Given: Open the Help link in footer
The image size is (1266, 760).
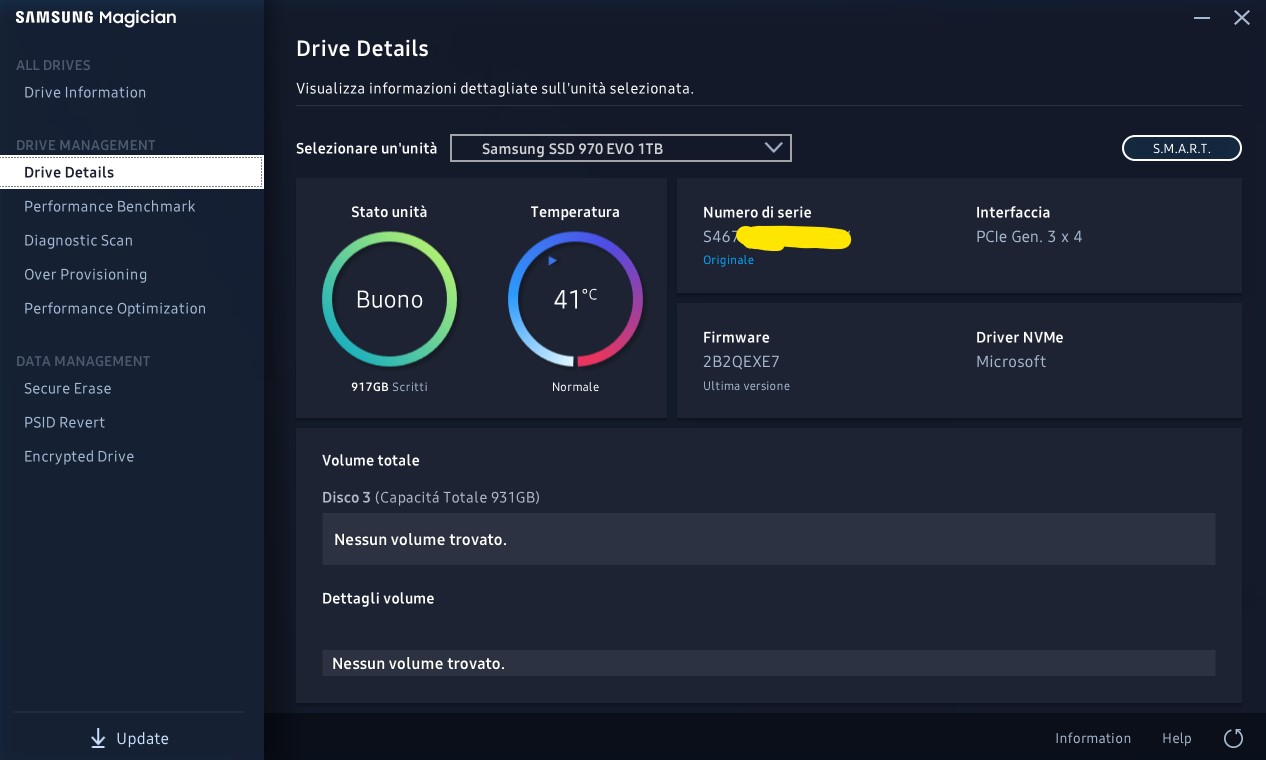Looking at the screenshot, I should click(x=1177, y=738).
